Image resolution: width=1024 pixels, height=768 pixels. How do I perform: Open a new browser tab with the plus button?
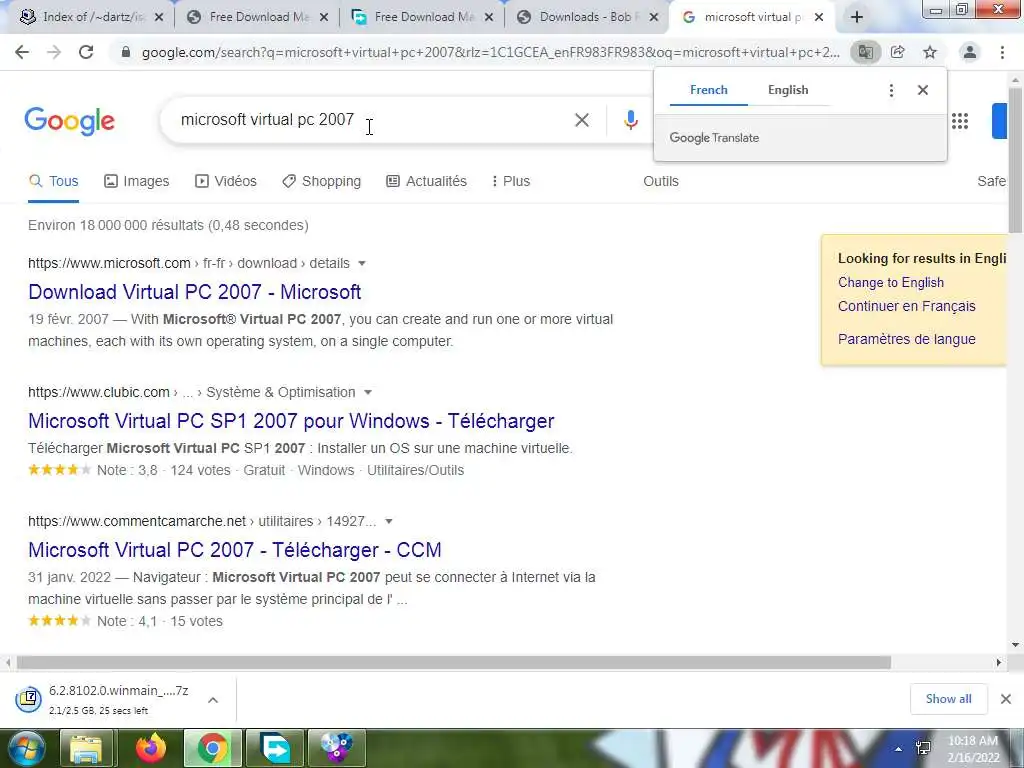857,17
